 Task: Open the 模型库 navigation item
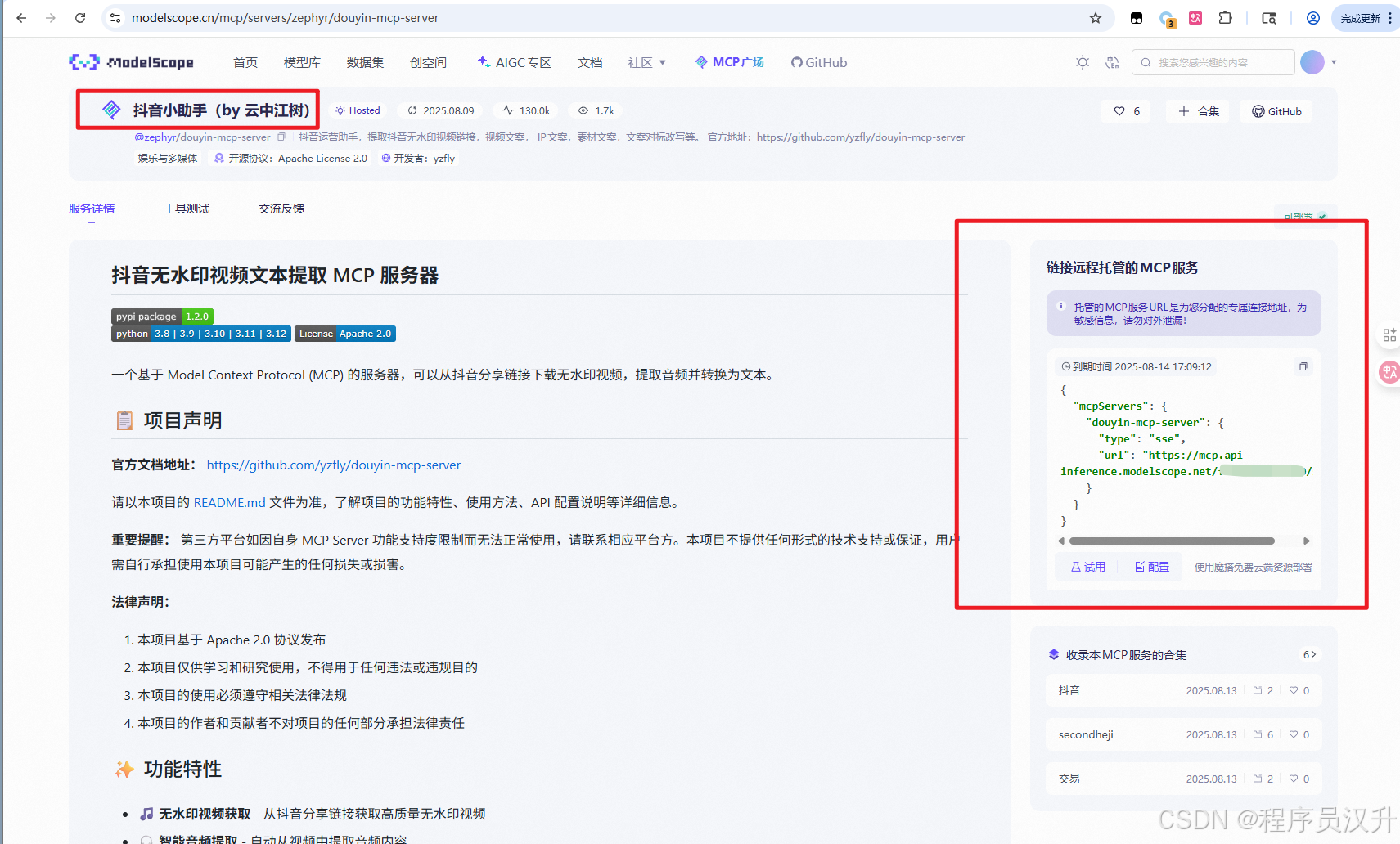302,62
